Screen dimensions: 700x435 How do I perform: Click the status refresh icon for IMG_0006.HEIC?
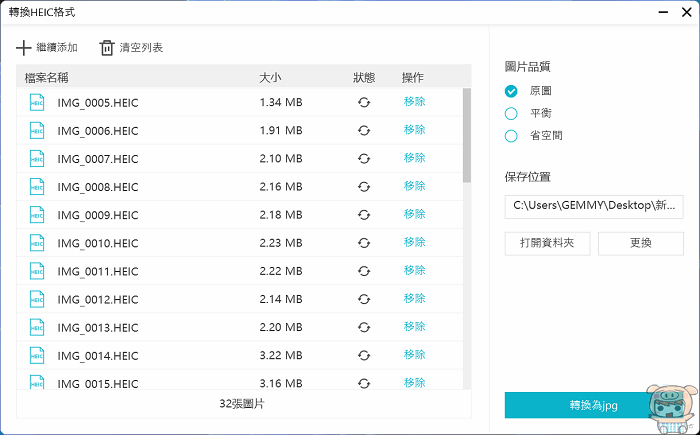pos(364,130)
